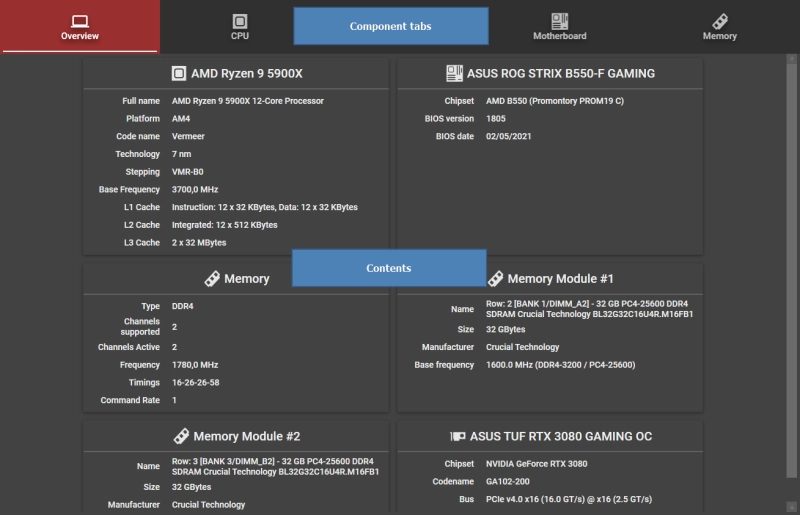This screenshot has width=800, height=515.
Task: Switch to the CPU tab
Action: [x=240, y=27]
